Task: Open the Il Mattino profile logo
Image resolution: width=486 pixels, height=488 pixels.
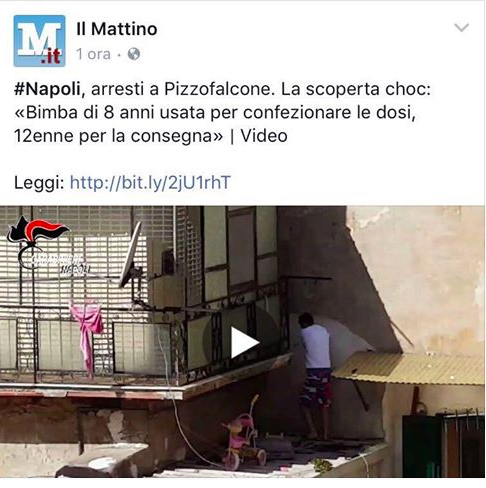Action: point(39,41)
